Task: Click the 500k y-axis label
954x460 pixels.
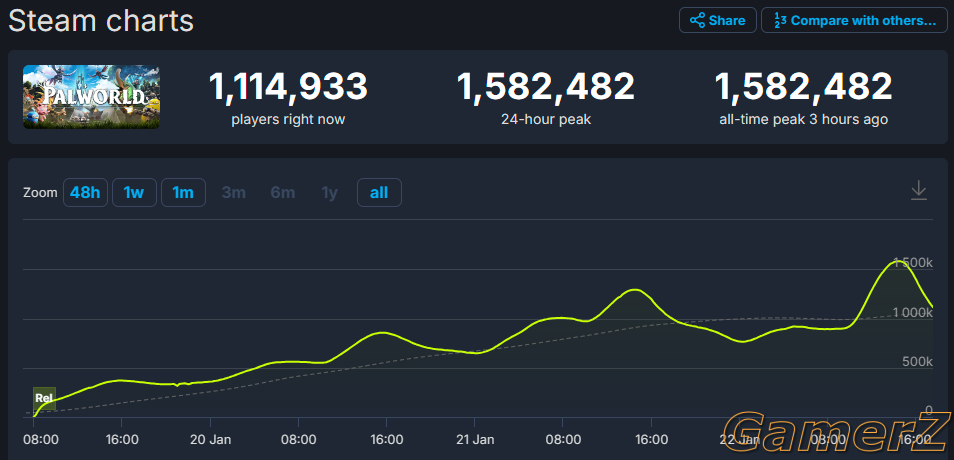Action: point(917,361)
